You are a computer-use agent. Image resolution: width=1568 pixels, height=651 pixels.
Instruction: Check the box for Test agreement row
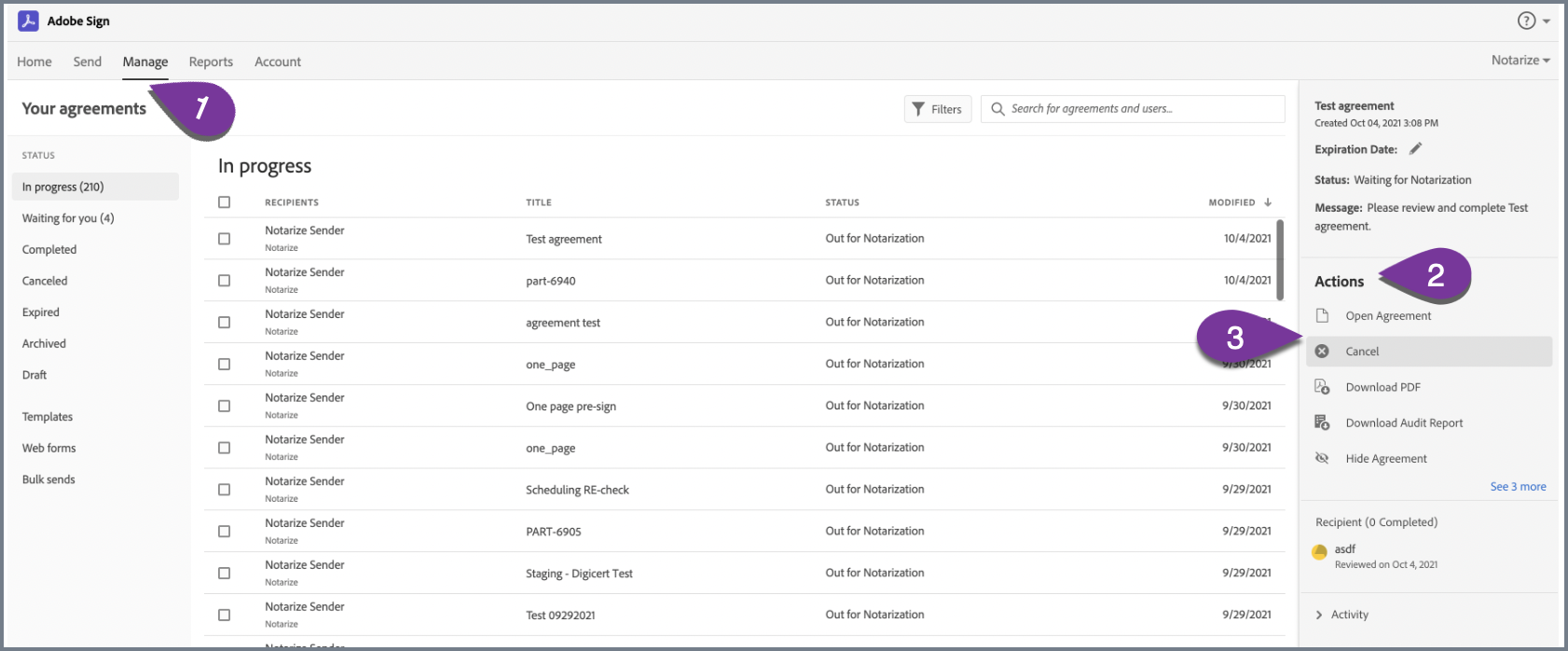(x=224, y=239)
